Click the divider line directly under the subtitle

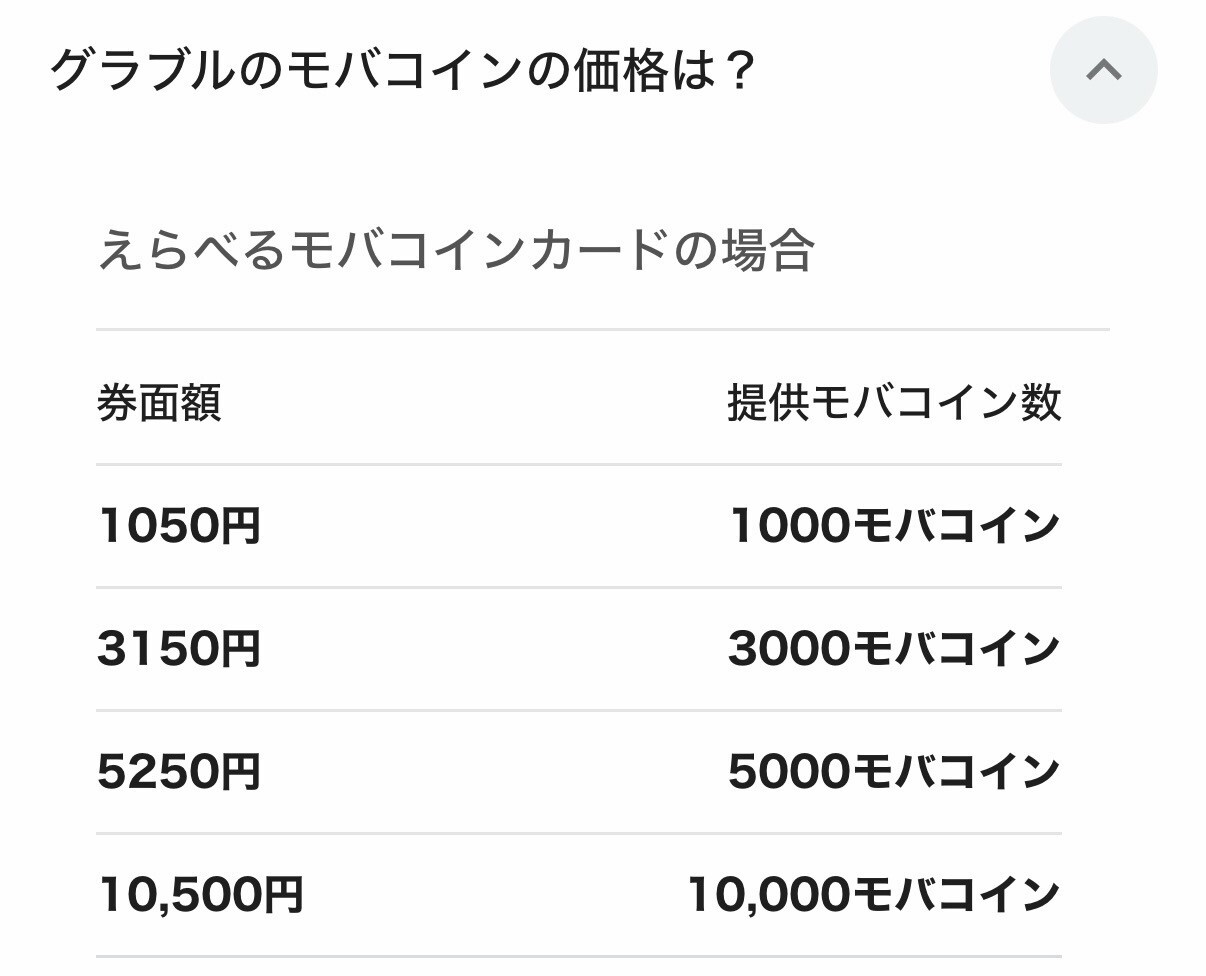coord(602,329)
